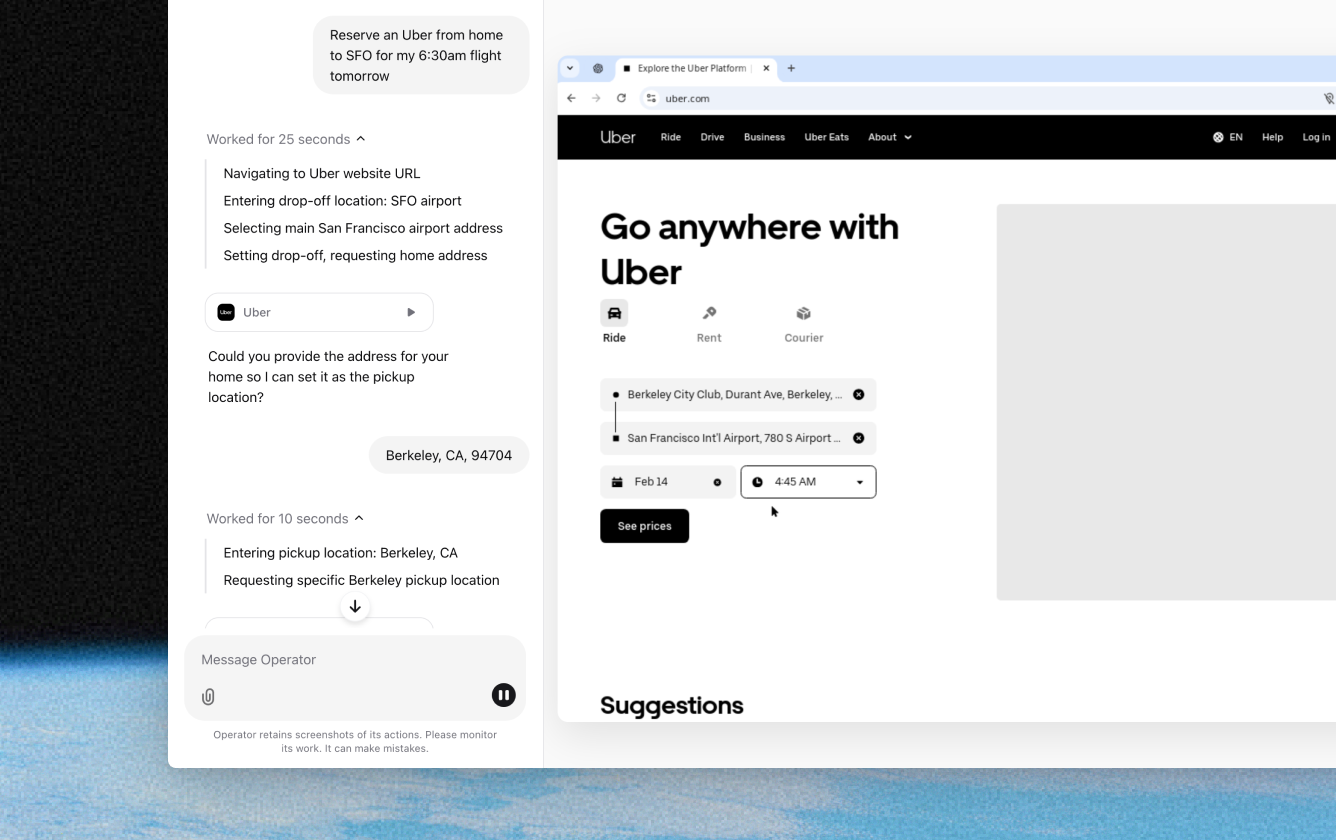The width and height of the screenshot is (1336, 840).
Task: Click 'Entering pickup location: Berkeley, CA' step
Action: 340,552
